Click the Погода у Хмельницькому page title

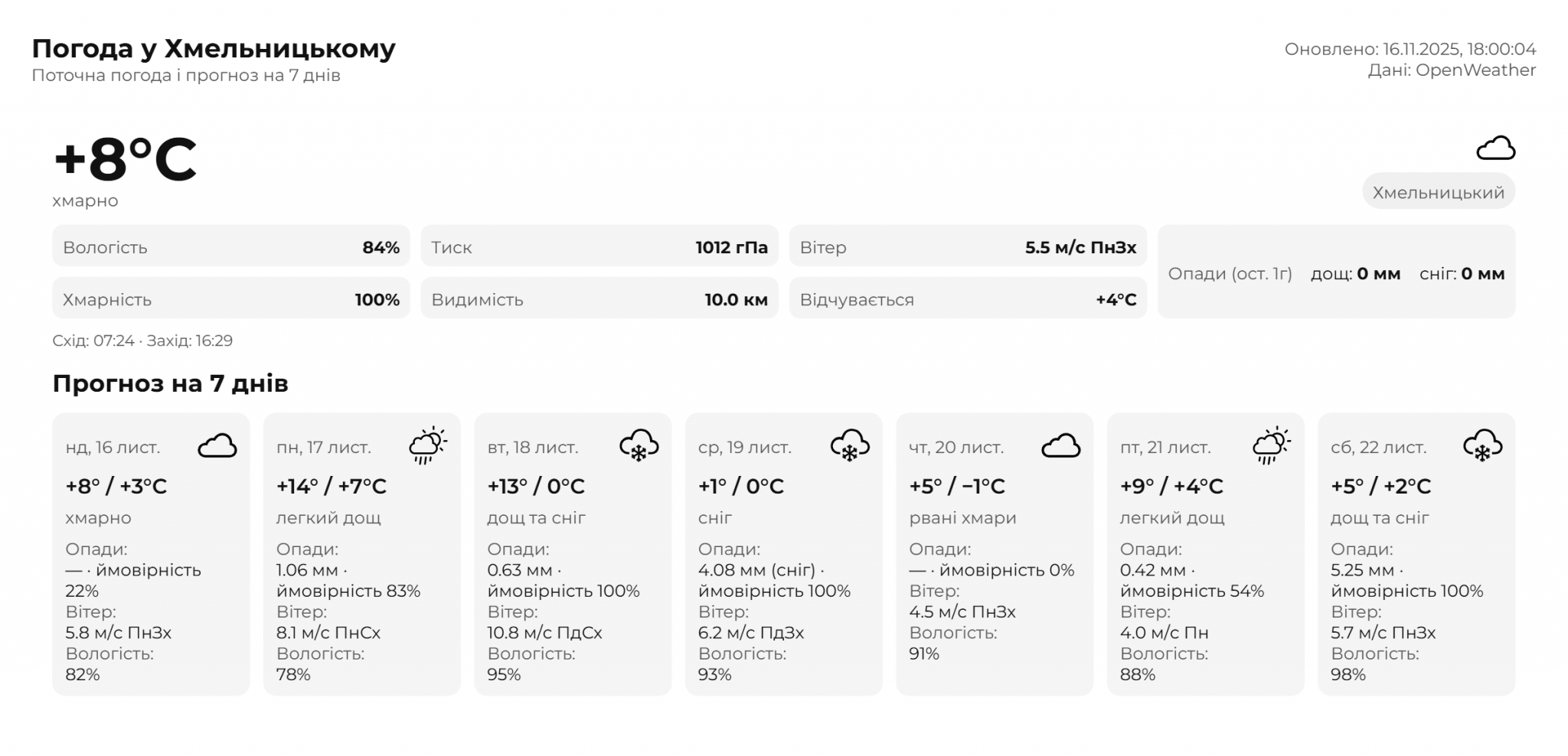tap(214, 48)
